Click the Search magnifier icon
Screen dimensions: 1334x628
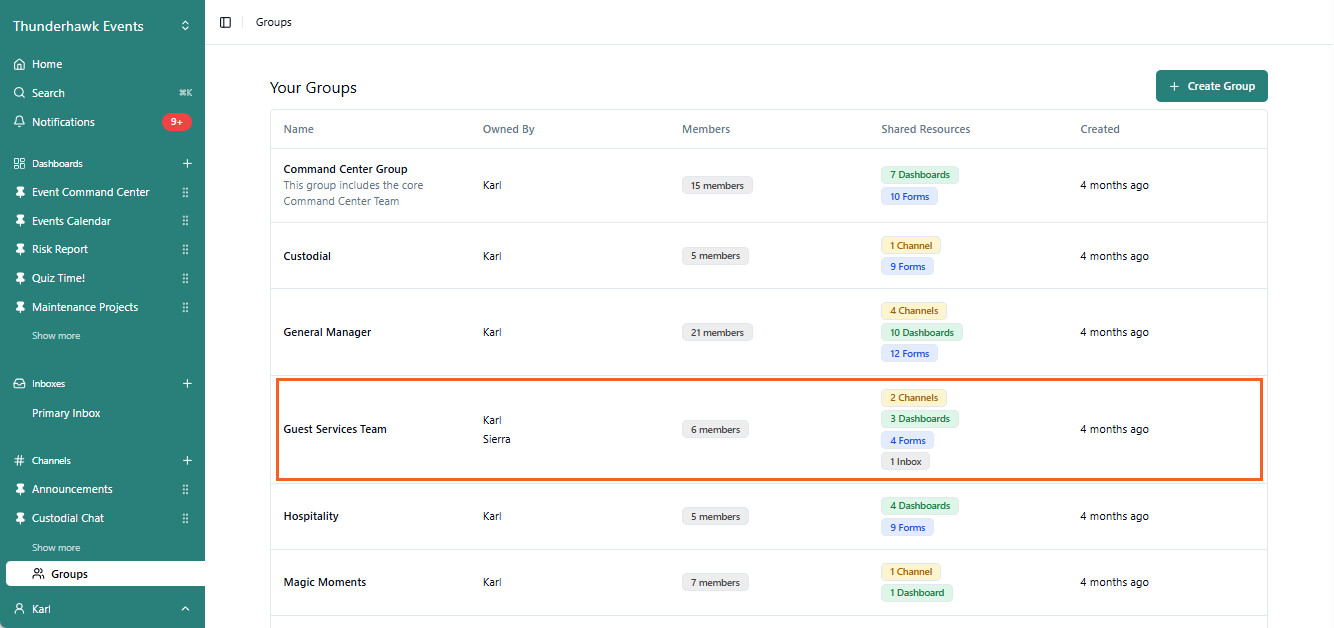pyautogui.click(x=19, y=93)
